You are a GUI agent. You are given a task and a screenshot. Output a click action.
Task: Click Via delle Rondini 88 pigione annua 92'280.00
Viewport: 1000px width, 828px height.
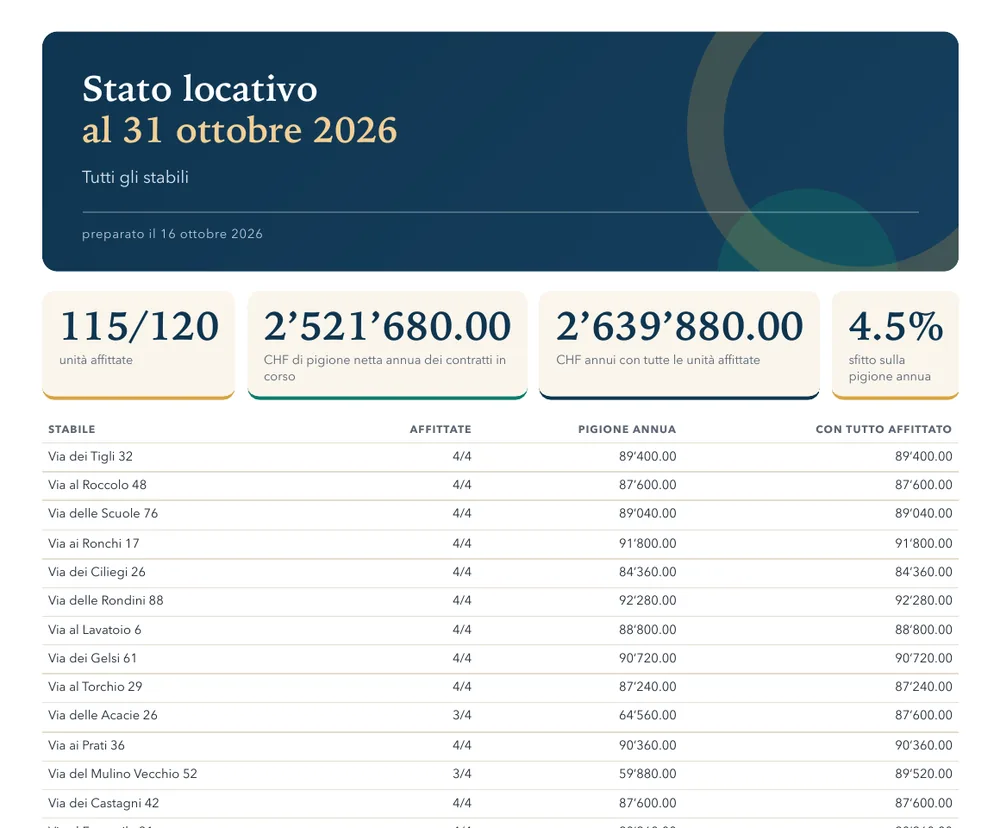pos(647,600)
